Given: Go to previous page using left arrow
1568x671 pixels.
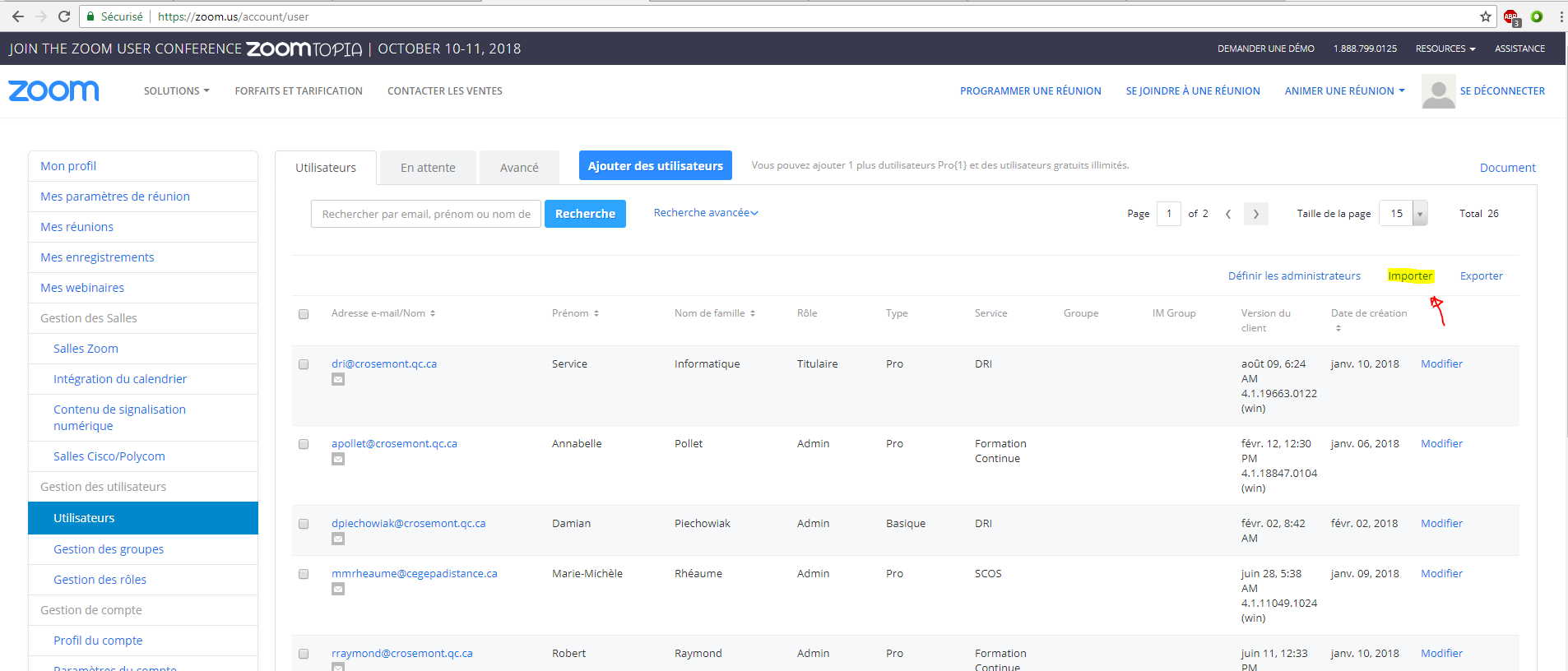Looking at the screenshot, I should [1228, 214].
